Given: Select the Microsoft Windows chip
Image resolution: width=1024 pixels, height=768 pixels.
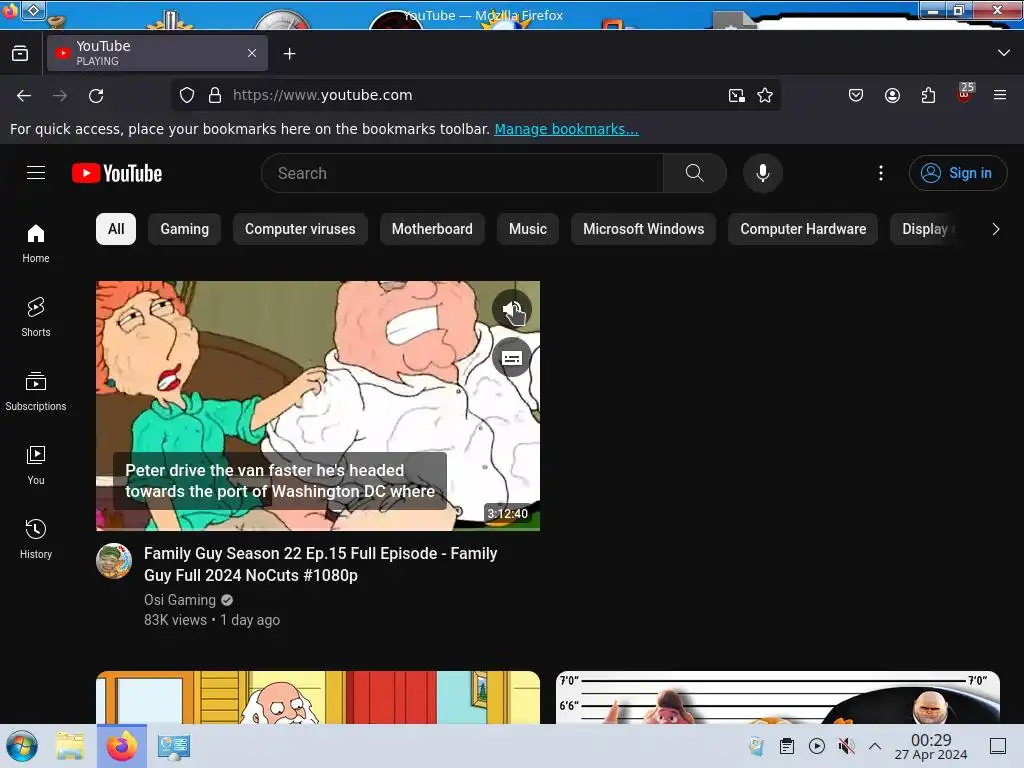Looking at the screenshot, I should click(643, 229).
